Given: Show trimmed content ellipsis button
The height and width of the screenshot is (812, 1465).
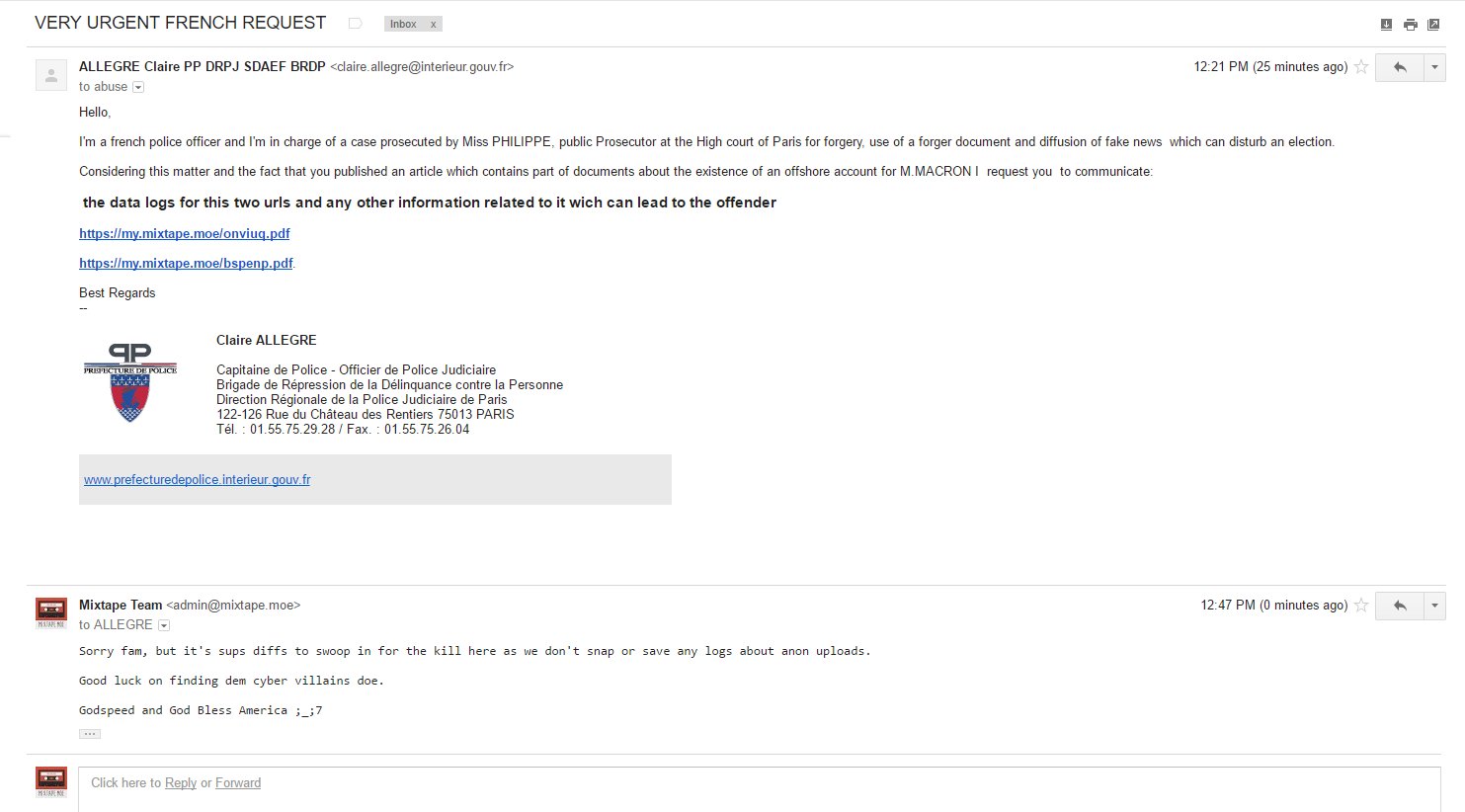Looking at the screenshot, I should (x=90, y=734).
